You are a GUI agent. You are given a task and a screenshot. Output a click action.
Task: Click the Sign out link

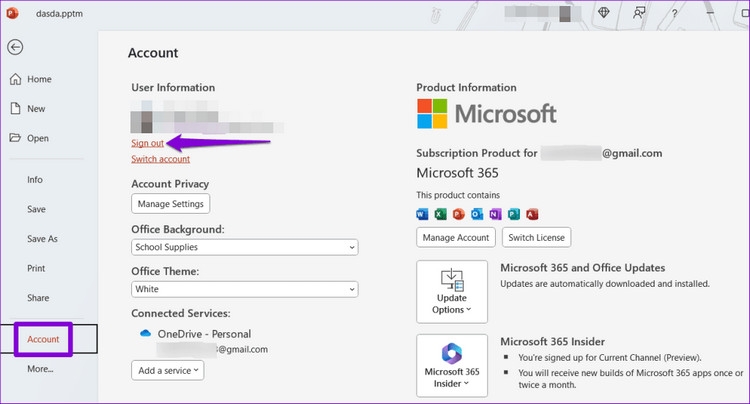(147, 143)
